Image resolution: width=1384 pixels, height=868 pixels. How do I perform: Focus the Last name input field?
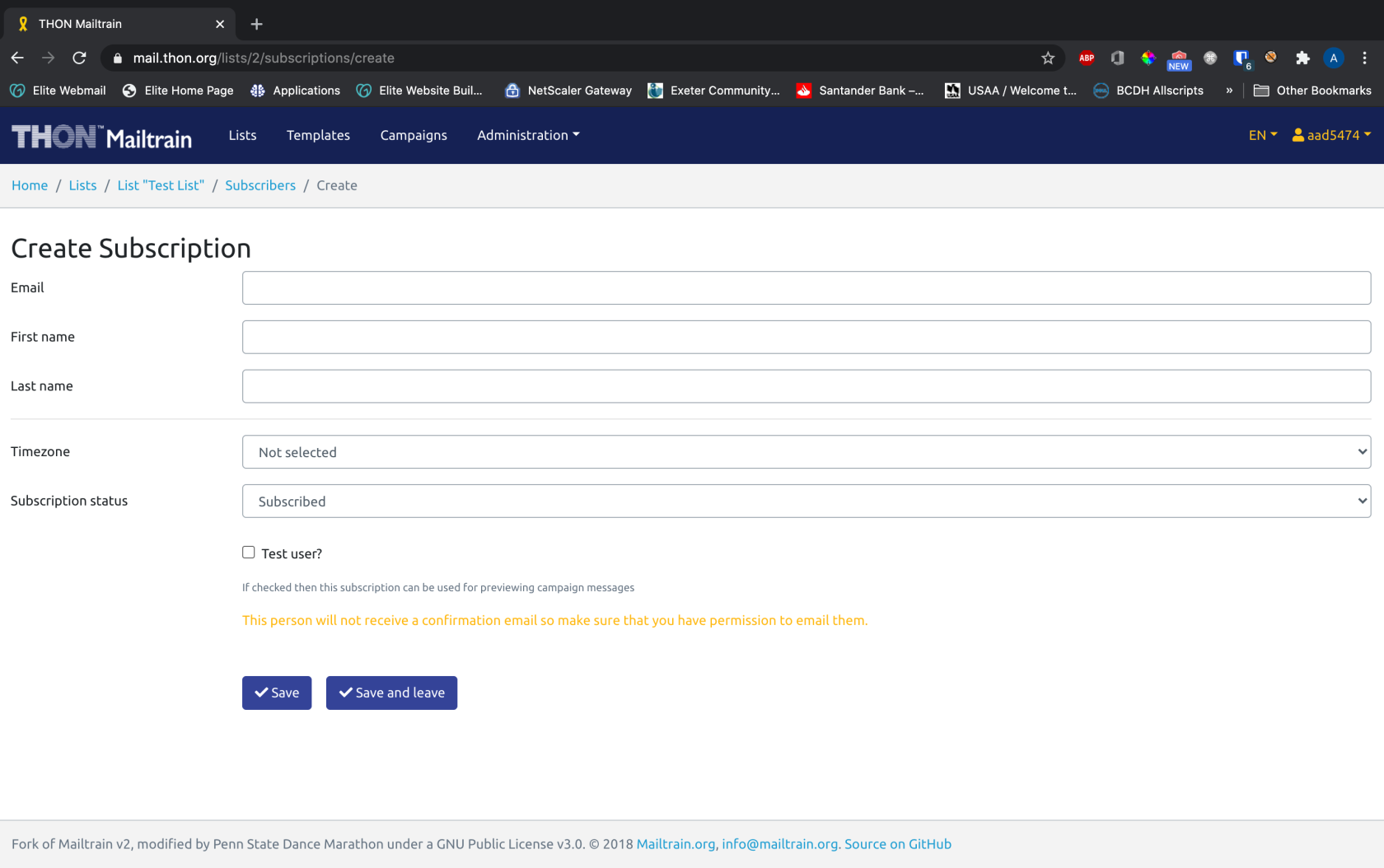tap(807, 386)
